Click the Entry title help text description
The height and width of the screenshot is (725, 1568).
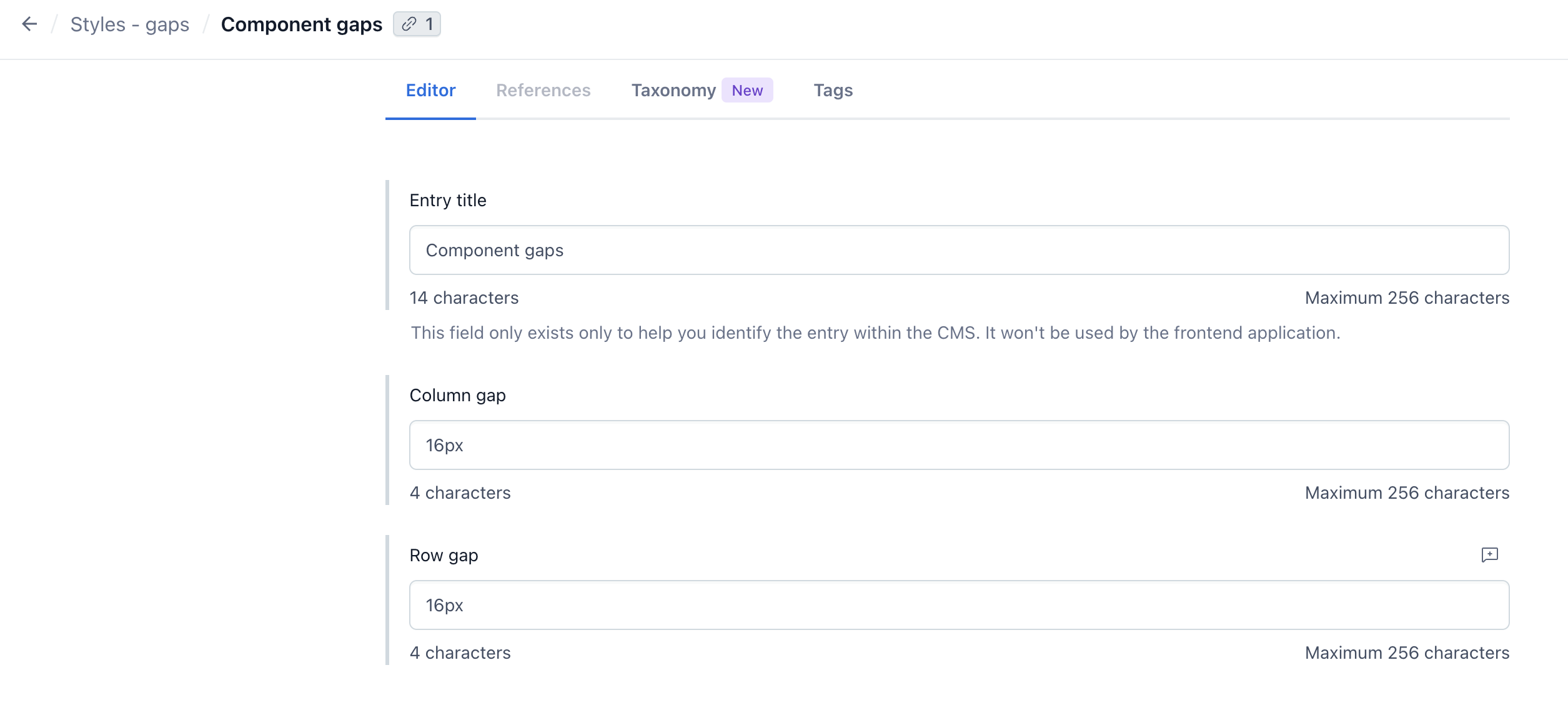click(x=876, y=332)
